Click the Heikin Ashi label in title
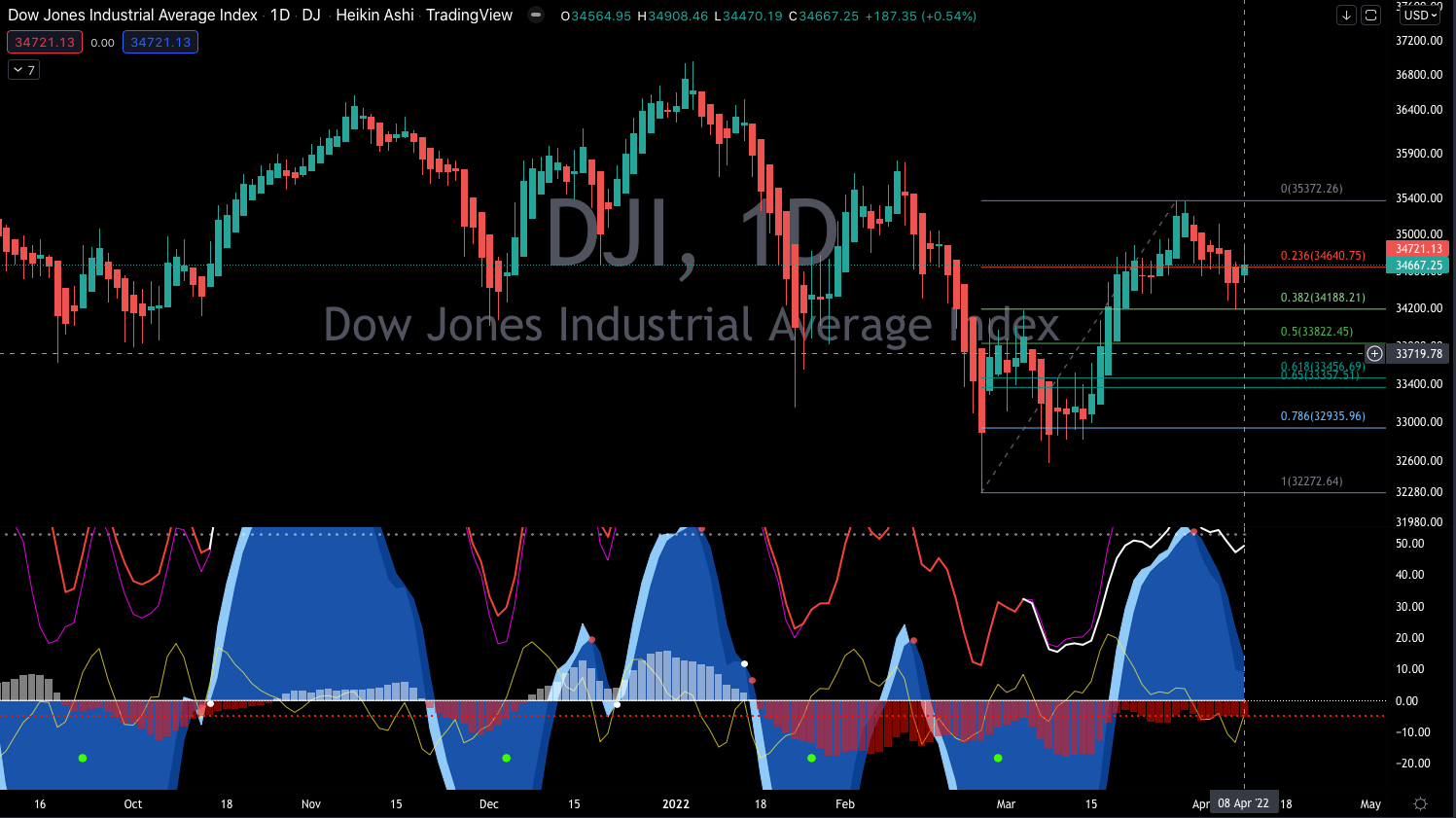 (375, 16)
